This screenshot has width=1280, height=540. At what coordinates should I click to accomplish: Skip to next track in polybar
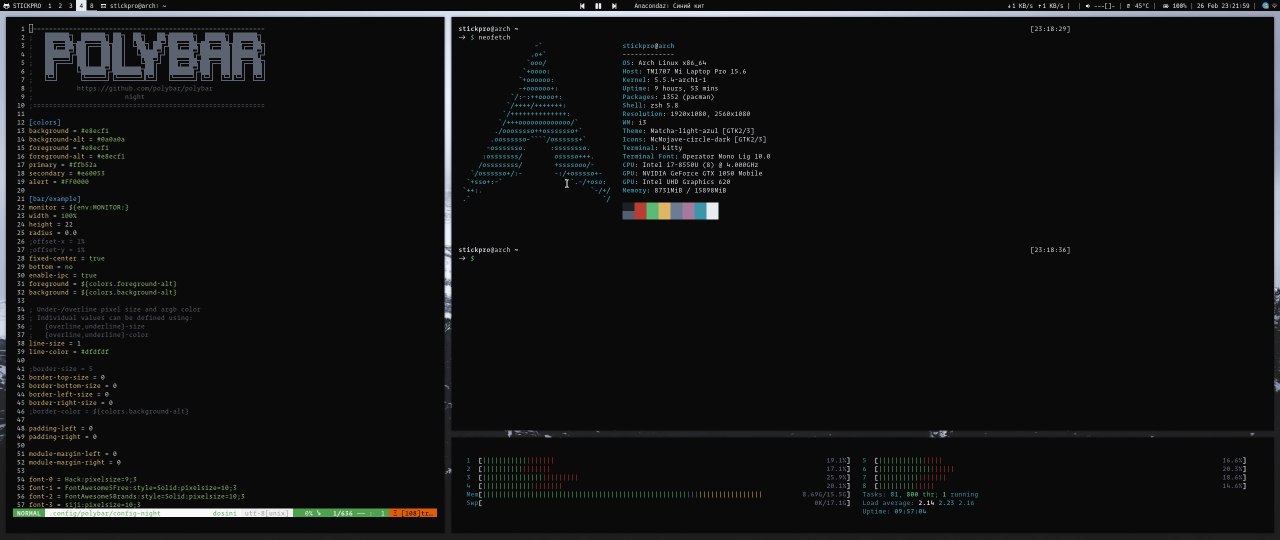[613, 6]
